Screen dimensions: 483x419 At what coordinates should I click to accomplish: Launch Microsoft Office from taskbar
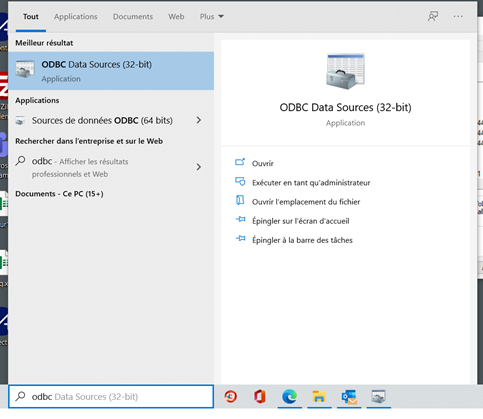pyautogui.click(x=260, y=397)
